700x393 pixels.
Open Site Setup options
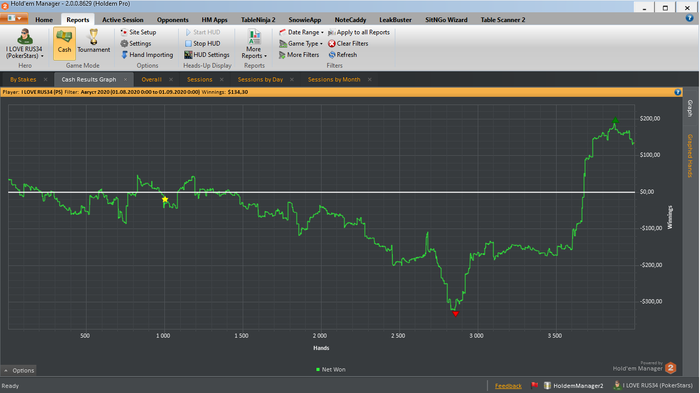point(138,32)
